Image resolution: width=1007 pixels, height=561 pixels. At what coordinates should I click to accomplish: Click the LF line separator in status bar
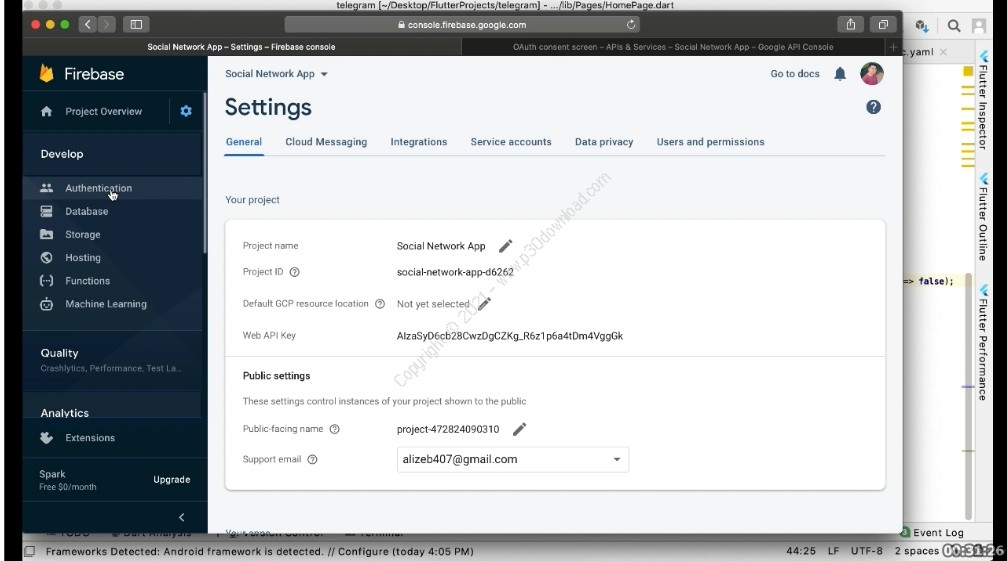coord(834,551)
